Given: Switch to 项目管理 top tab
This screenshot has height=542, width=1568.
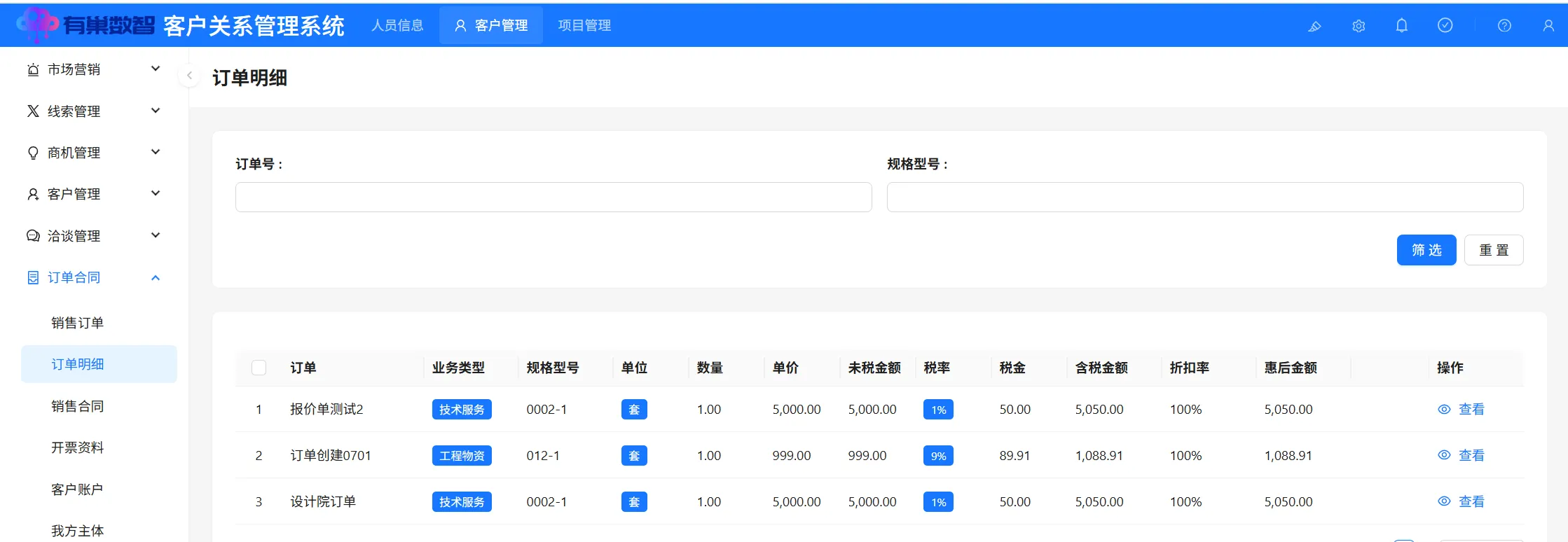Looking at the screenshot, I should click(x=584, y=25).
